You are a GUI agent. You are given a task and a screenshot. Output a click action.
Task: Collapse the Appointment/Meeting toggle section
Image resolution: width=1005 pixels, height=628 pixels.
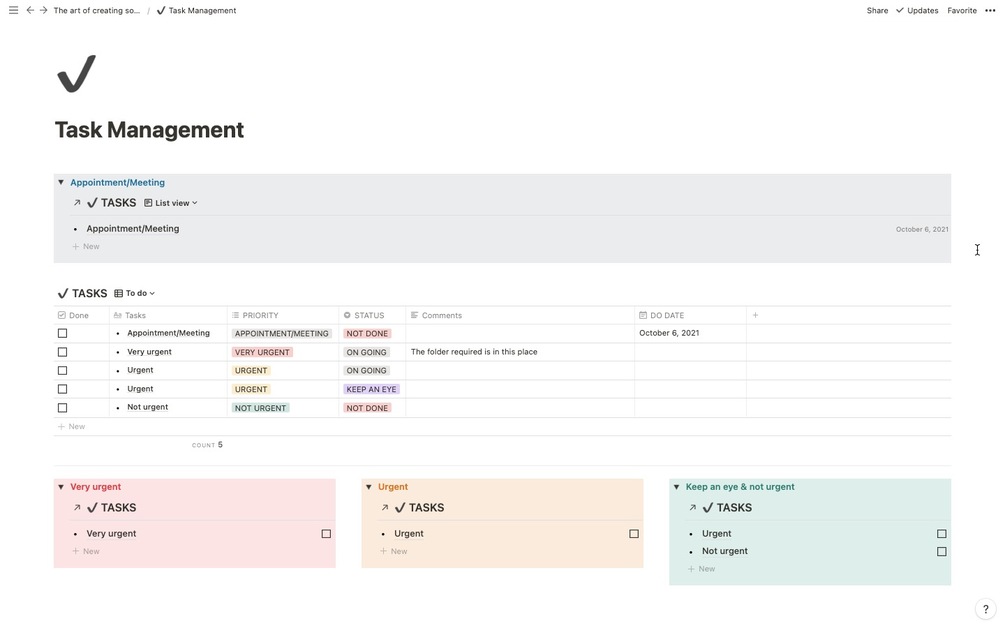tap(59, 181)
